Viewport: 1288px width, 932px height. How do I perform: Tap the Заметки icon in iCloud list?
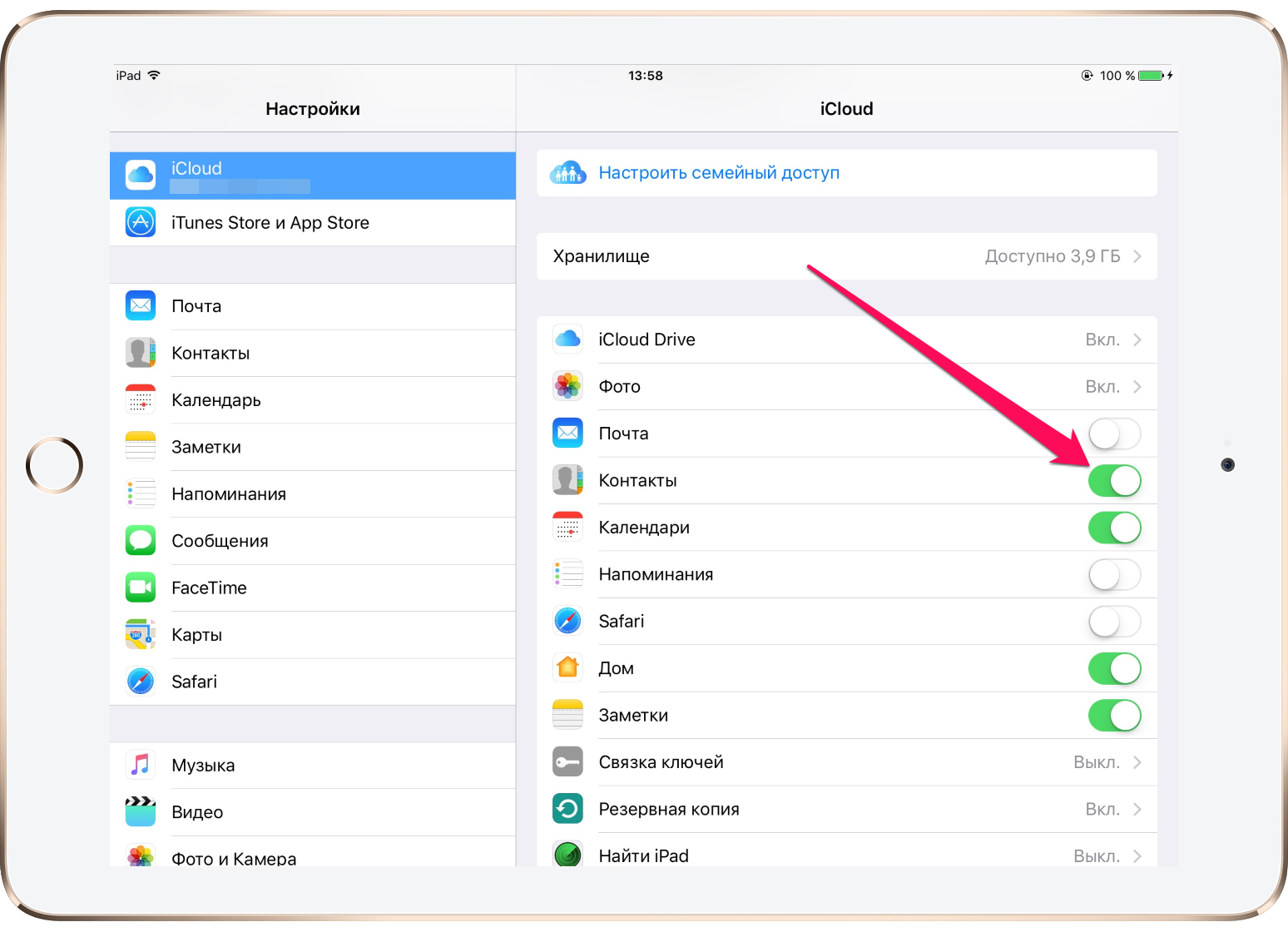(x=567, y=715)
